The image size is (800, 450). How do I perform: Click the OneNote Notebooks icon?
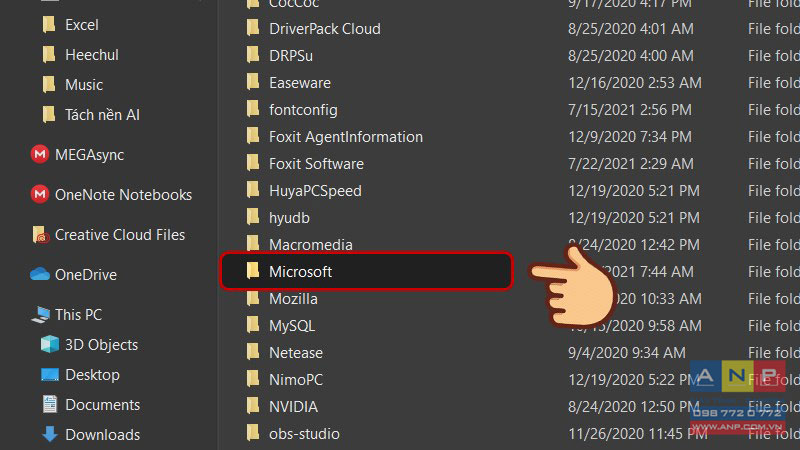40,194
